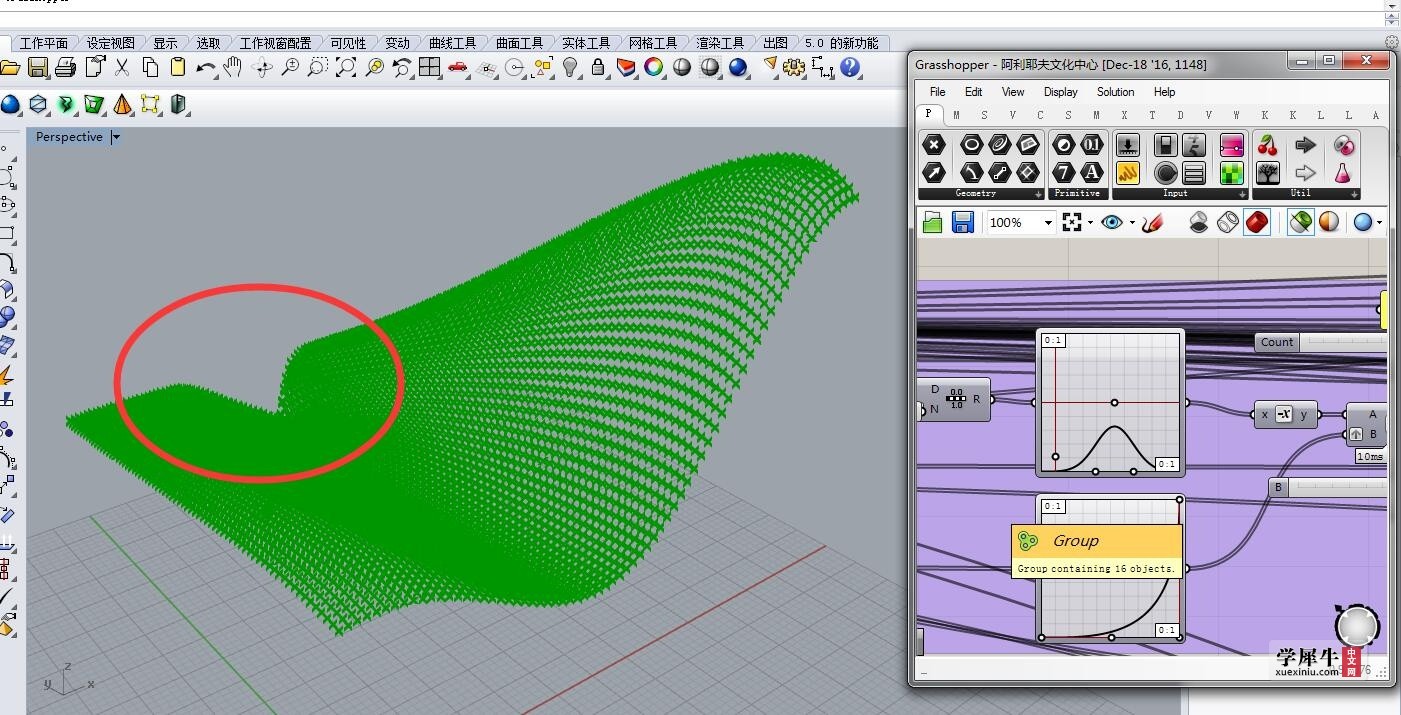Open the Perspective viewport dropdown arrow
The height and width of the screenshot is (715, 1401).
116,137
